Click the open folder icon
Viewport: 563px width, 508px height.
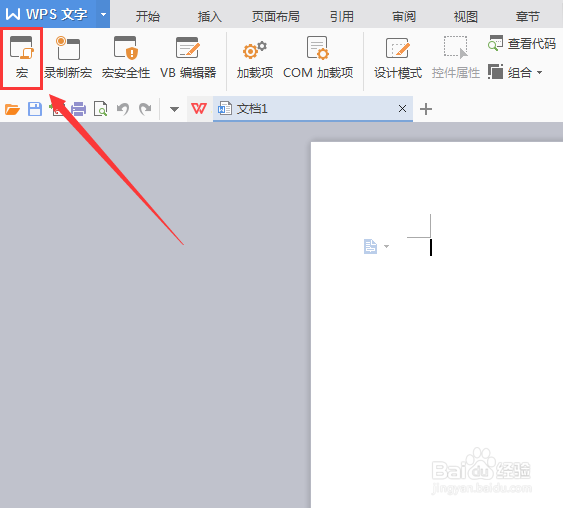[12, 109]
